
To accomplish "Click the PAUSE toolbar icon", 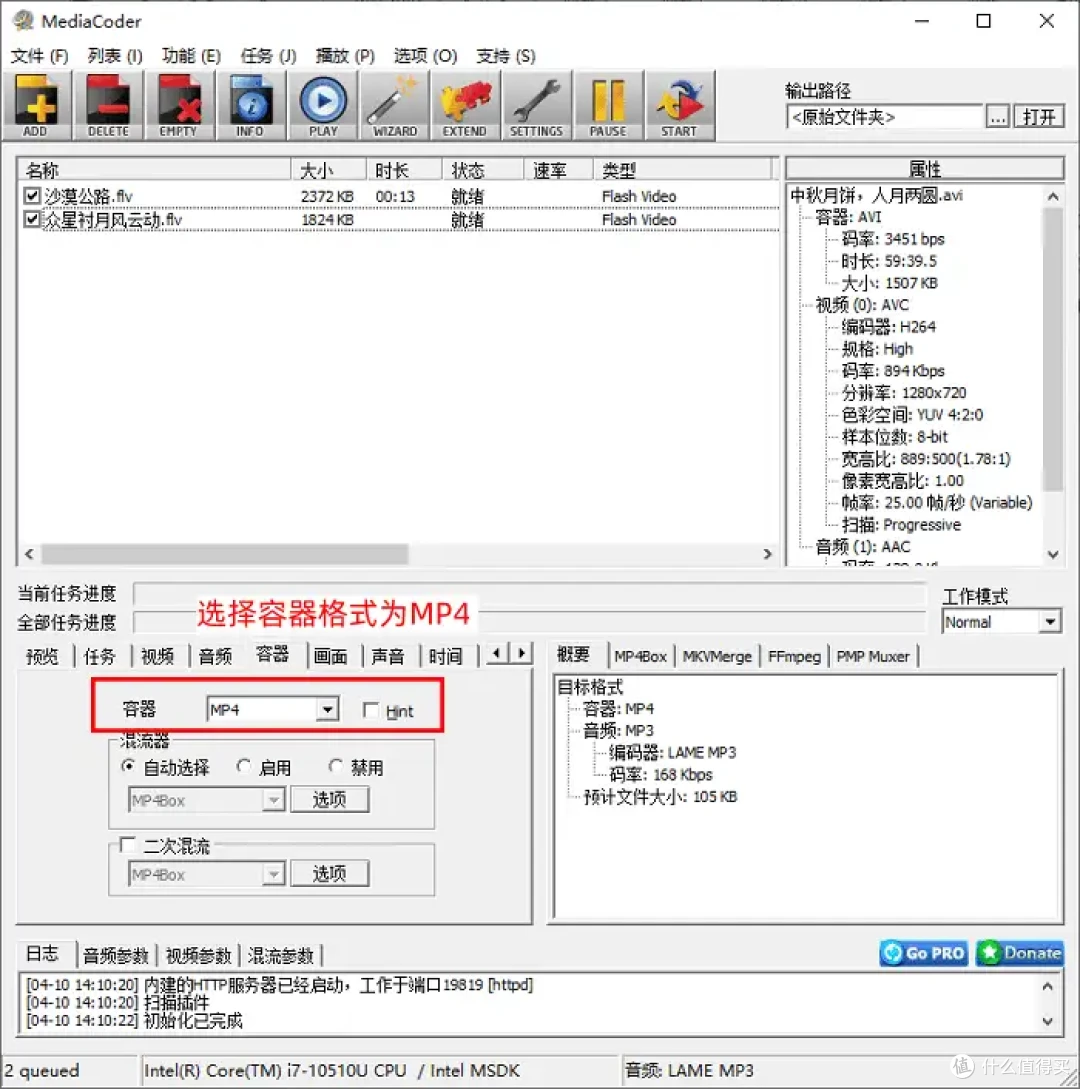I will (608, 106).
